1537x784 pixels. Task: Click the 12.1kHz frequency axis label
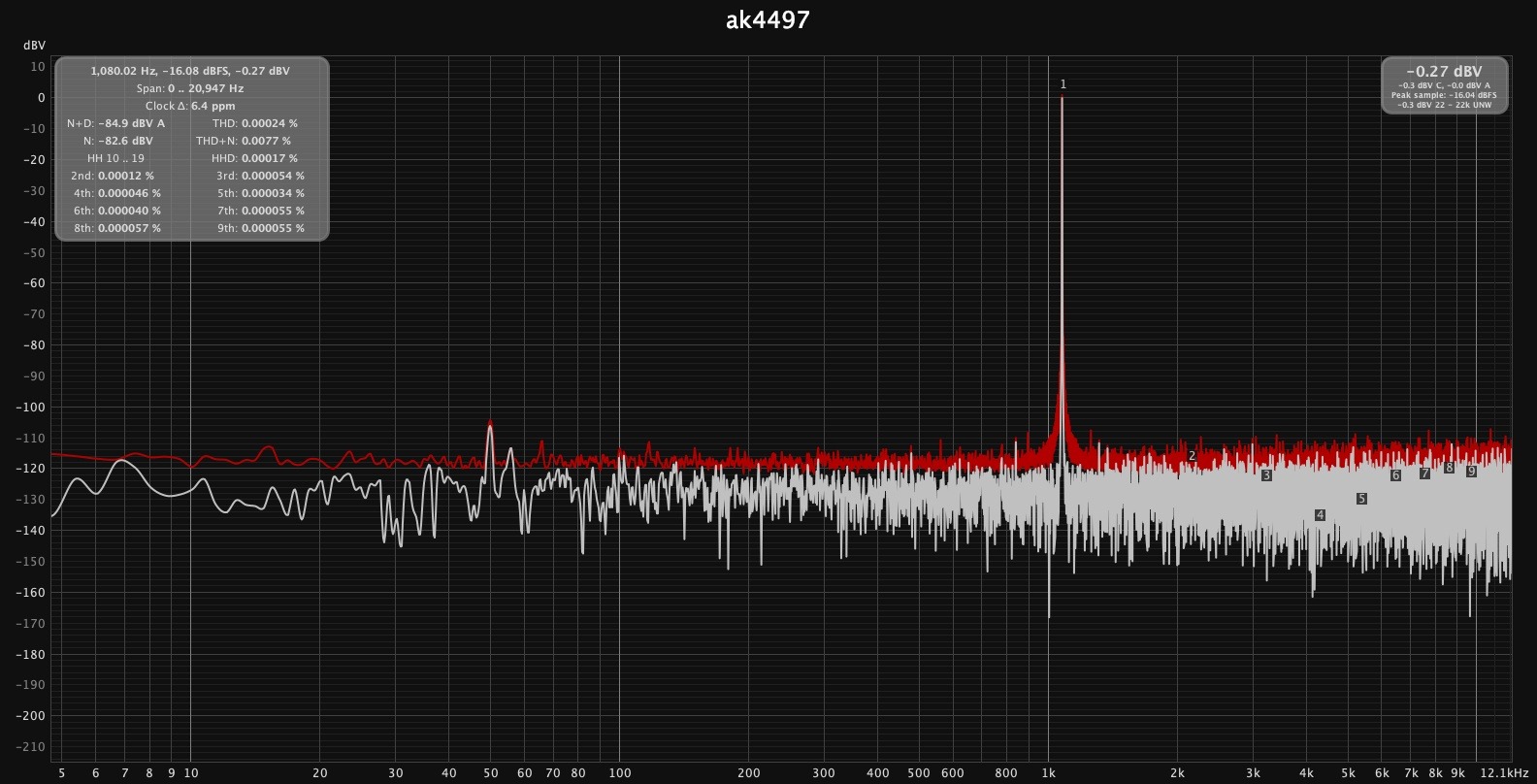tap(1505, 773)
